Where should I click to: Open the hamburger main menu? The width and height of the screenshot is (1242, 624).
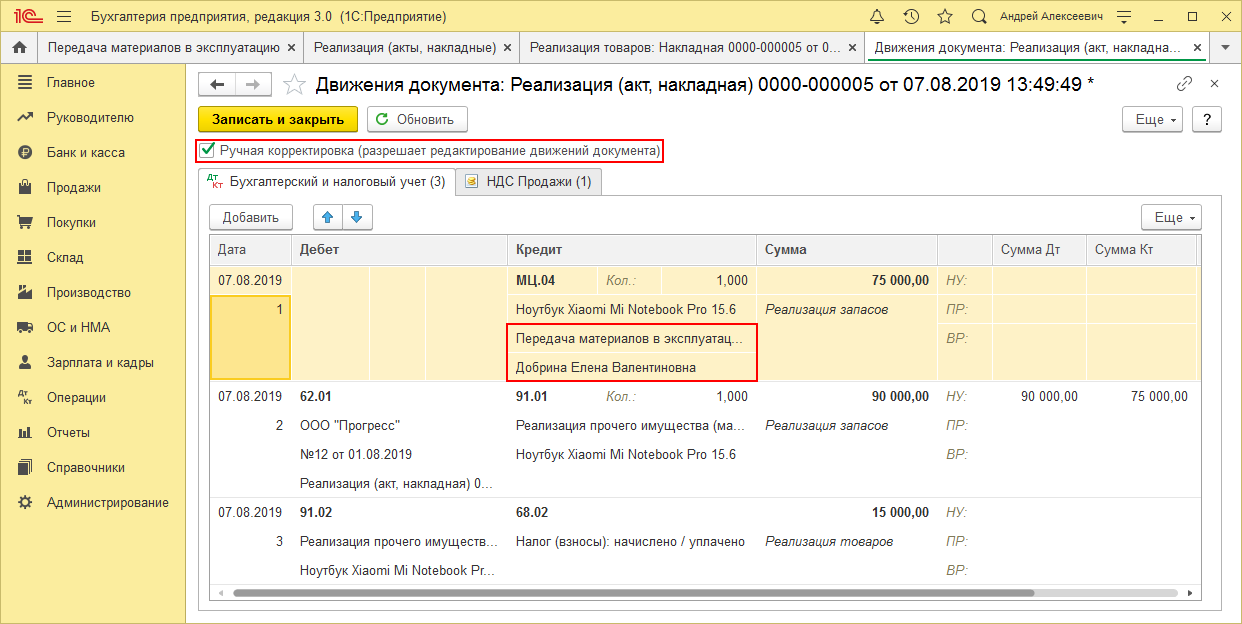tap(65, 17)
